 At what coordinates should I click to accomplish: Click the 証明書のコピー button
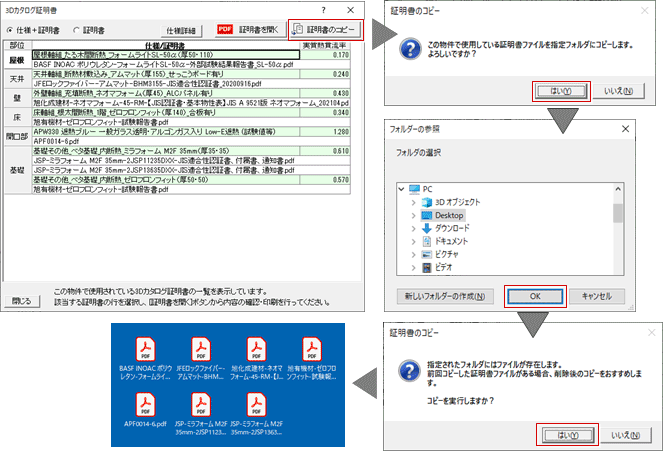(x=326, y=30)
